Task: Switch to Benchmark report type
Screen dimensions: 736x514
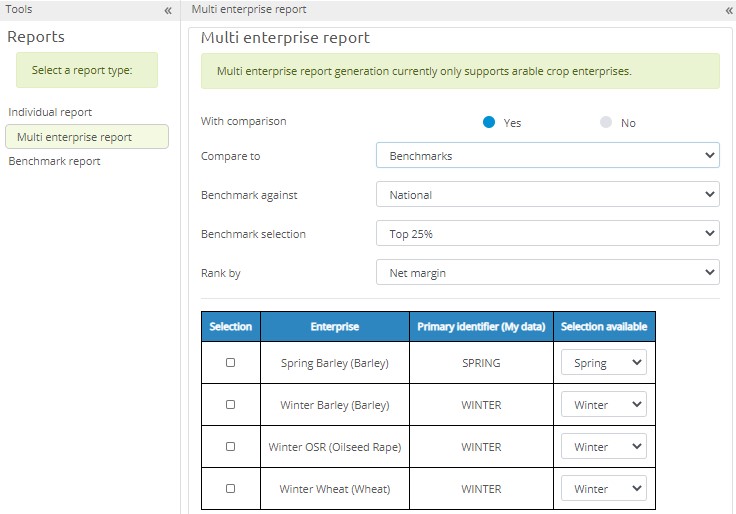Action: (x=54, y=161)
